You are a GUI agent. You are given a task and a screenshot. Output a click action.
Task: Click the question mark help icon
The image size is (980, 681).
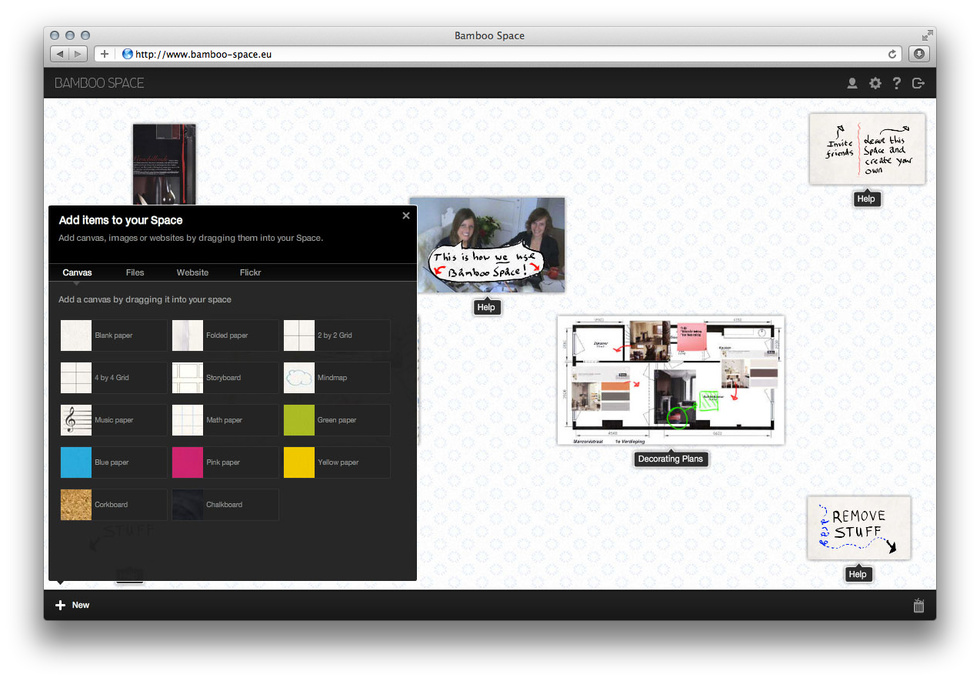(896, 83)
